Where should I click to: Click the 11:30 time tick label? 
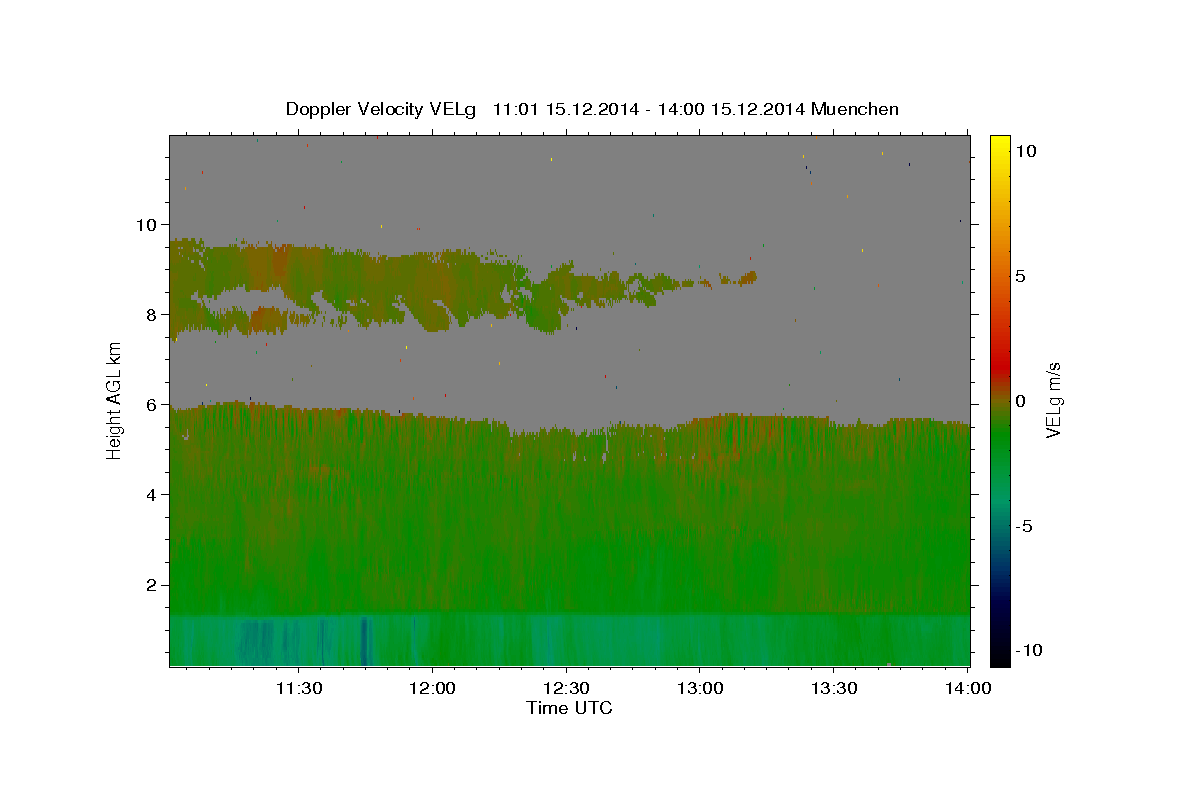point(298,688)
